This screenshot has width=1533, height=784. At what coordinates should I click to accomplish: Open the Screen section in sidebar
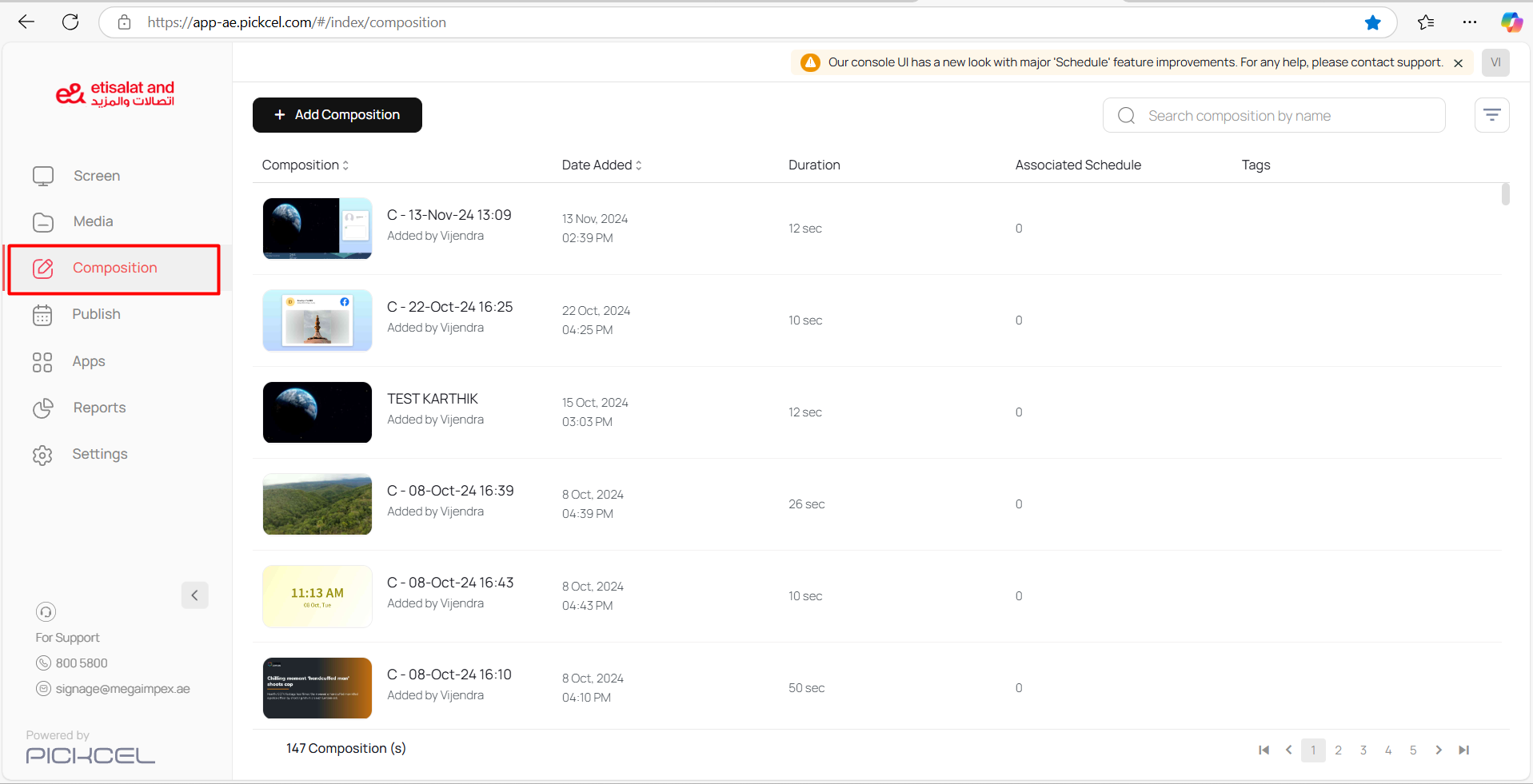point(96,176)
